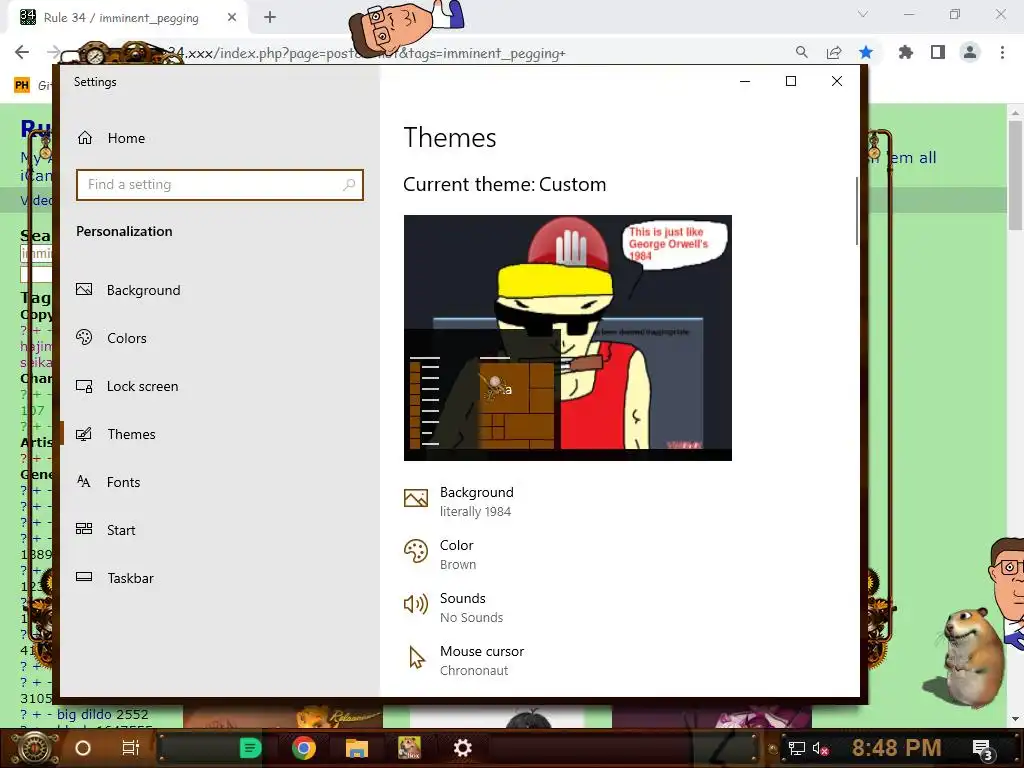Click the network icon in system tray

pos(796,748)
